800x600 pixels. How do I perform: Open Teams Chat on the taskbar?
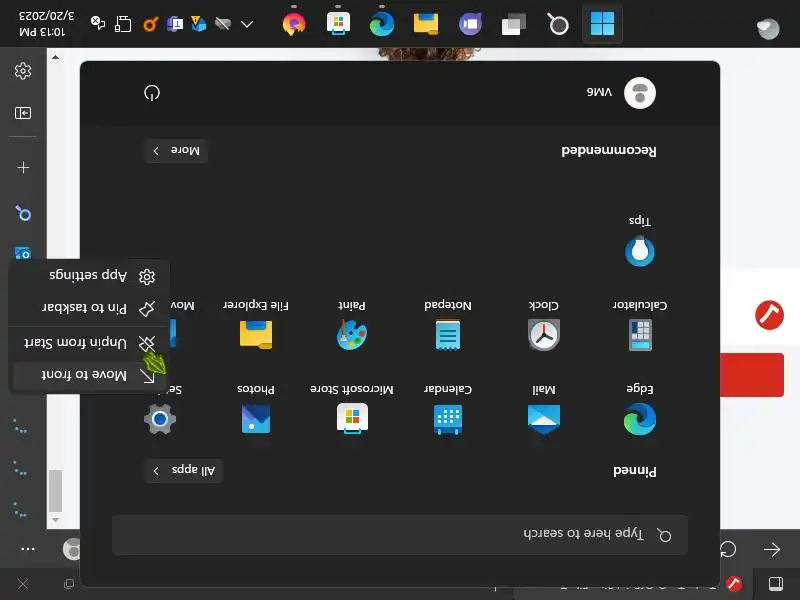point(470,24)
